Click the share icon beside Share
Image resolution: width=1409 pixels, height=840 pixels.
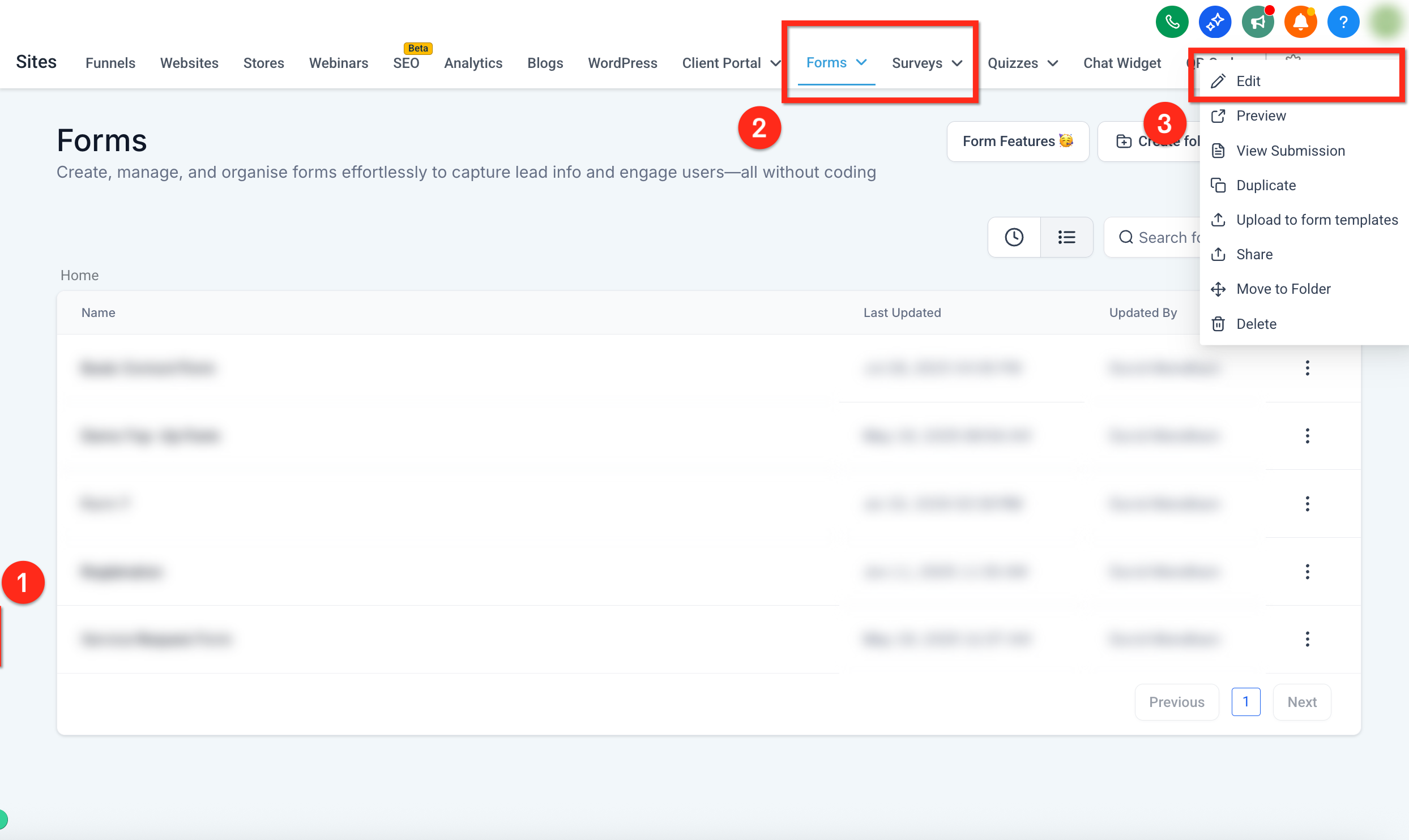tap(1218, 254)
